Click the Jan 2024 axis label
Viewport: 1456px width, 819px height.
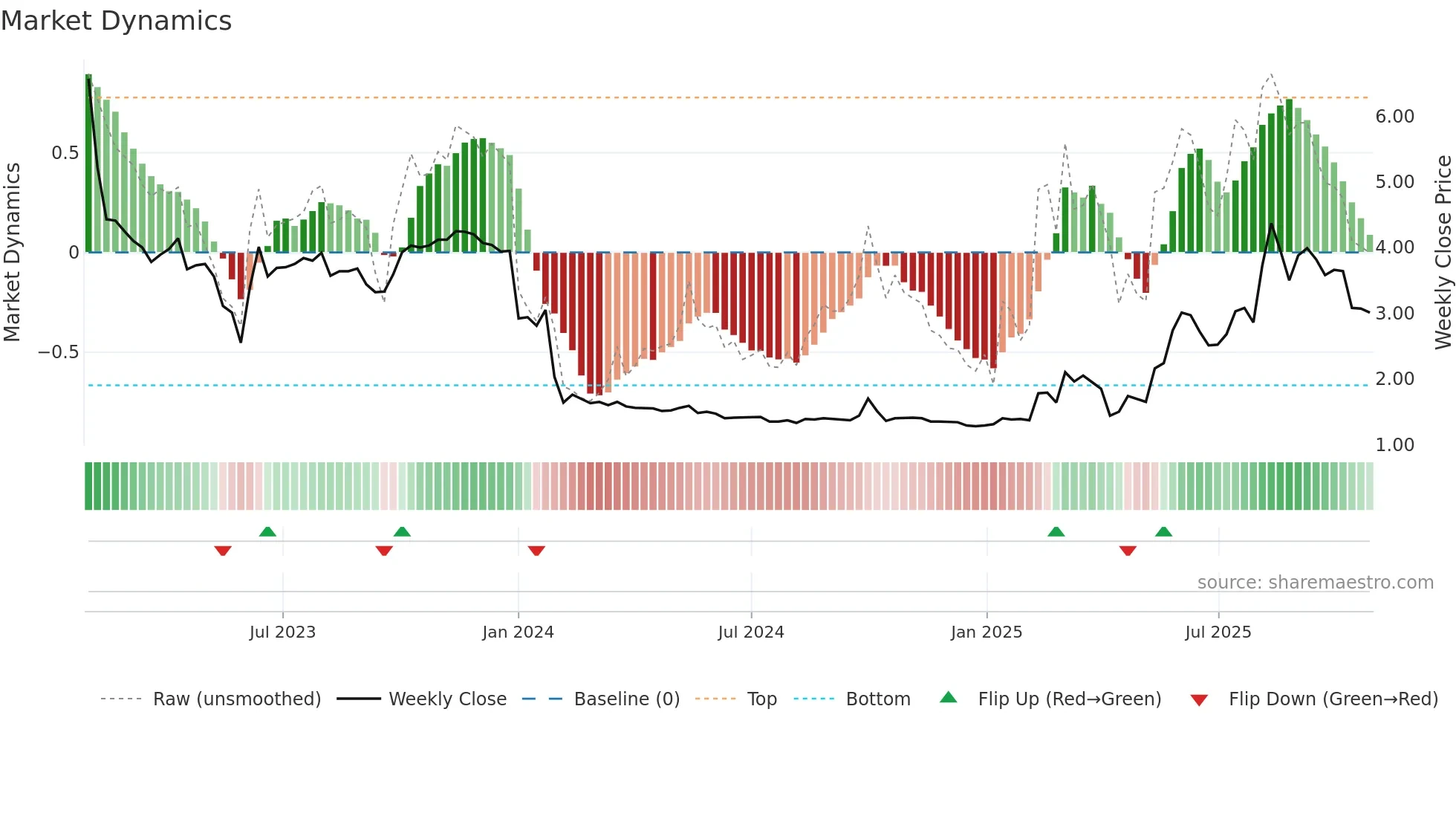(518, 632)
